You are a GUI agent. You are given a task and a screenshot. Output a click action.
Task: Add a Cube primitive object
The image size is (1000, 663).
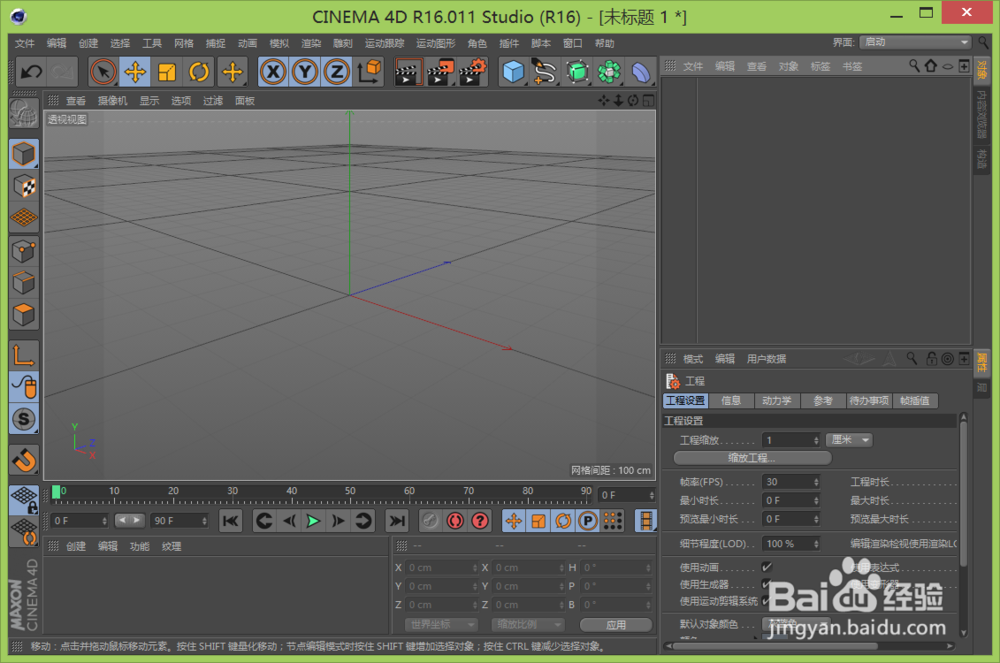click(513, 72)
